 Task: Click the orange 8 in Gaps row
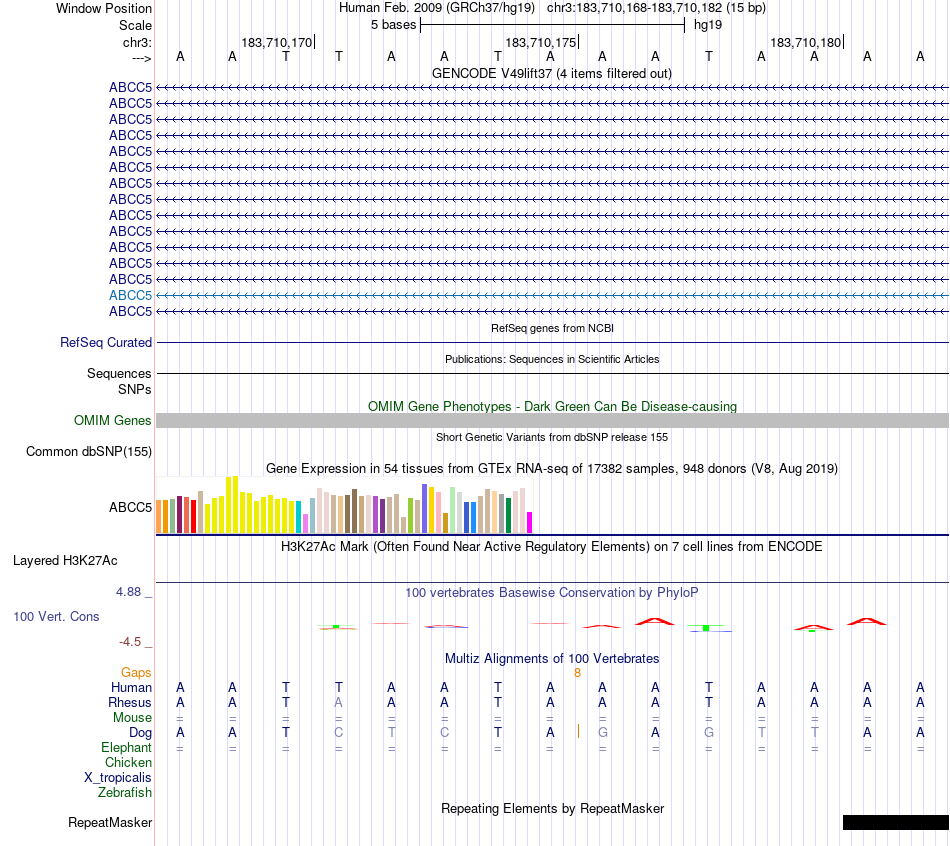tap(577, 673)
